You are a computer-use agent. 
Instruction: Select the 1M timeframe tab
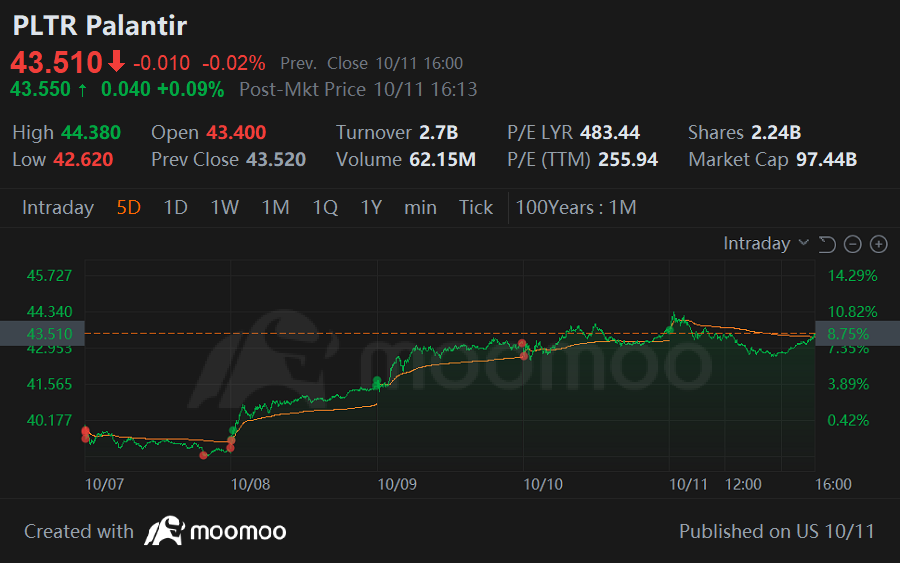(276, 207)
